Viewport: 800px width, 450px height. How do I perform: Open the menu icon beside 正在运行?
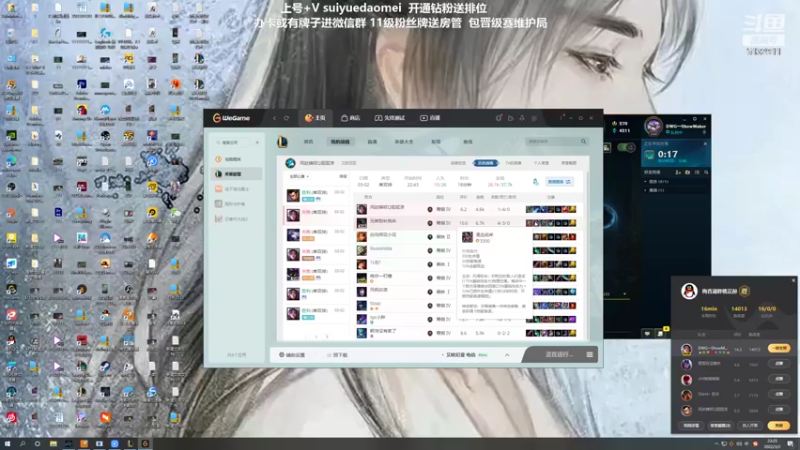tap(590, 355)
